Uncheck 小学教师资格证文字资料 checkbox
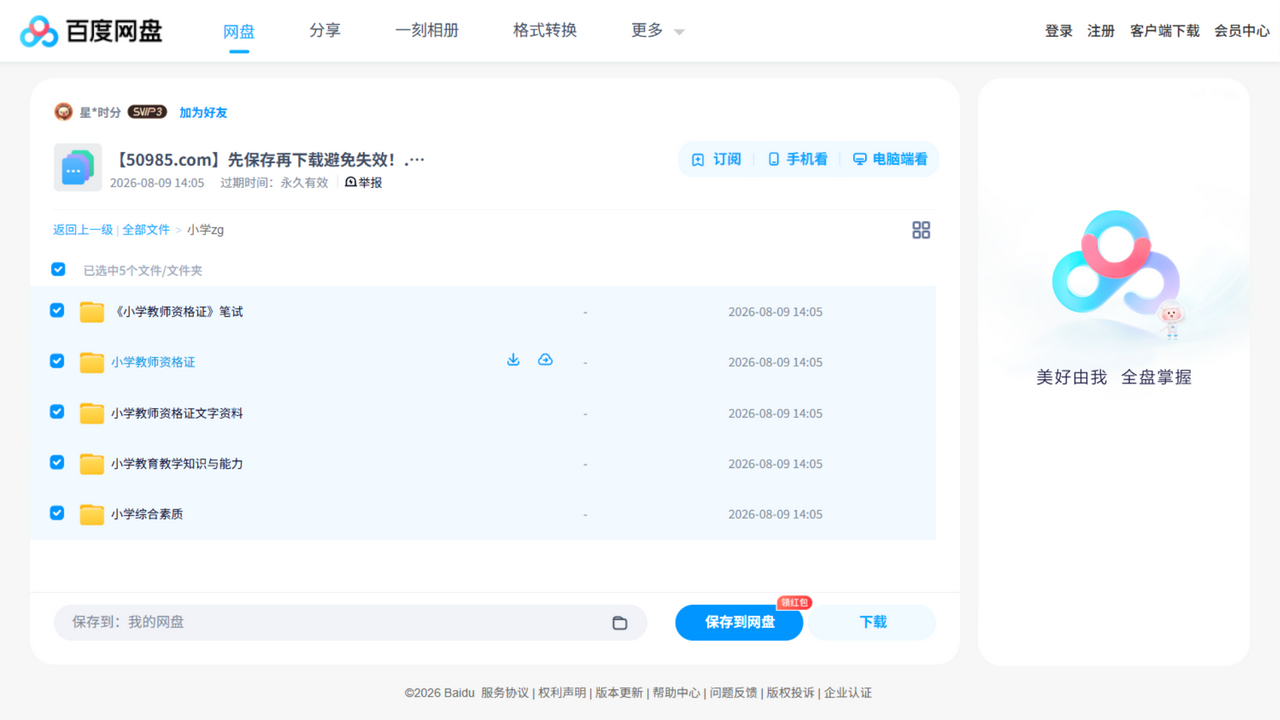 click(57, 412)
